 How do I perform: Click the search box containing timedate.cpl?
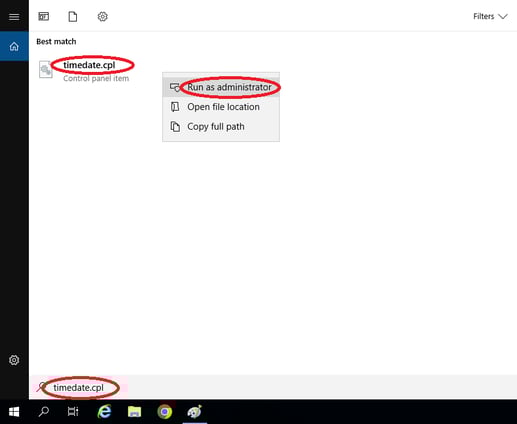(273, 387)
